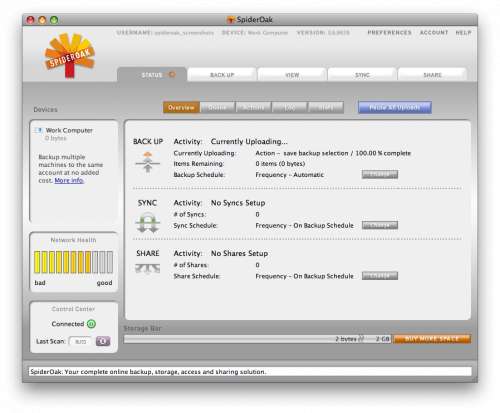Click the green Connected status indicator
500x413 pixels.
91,324
